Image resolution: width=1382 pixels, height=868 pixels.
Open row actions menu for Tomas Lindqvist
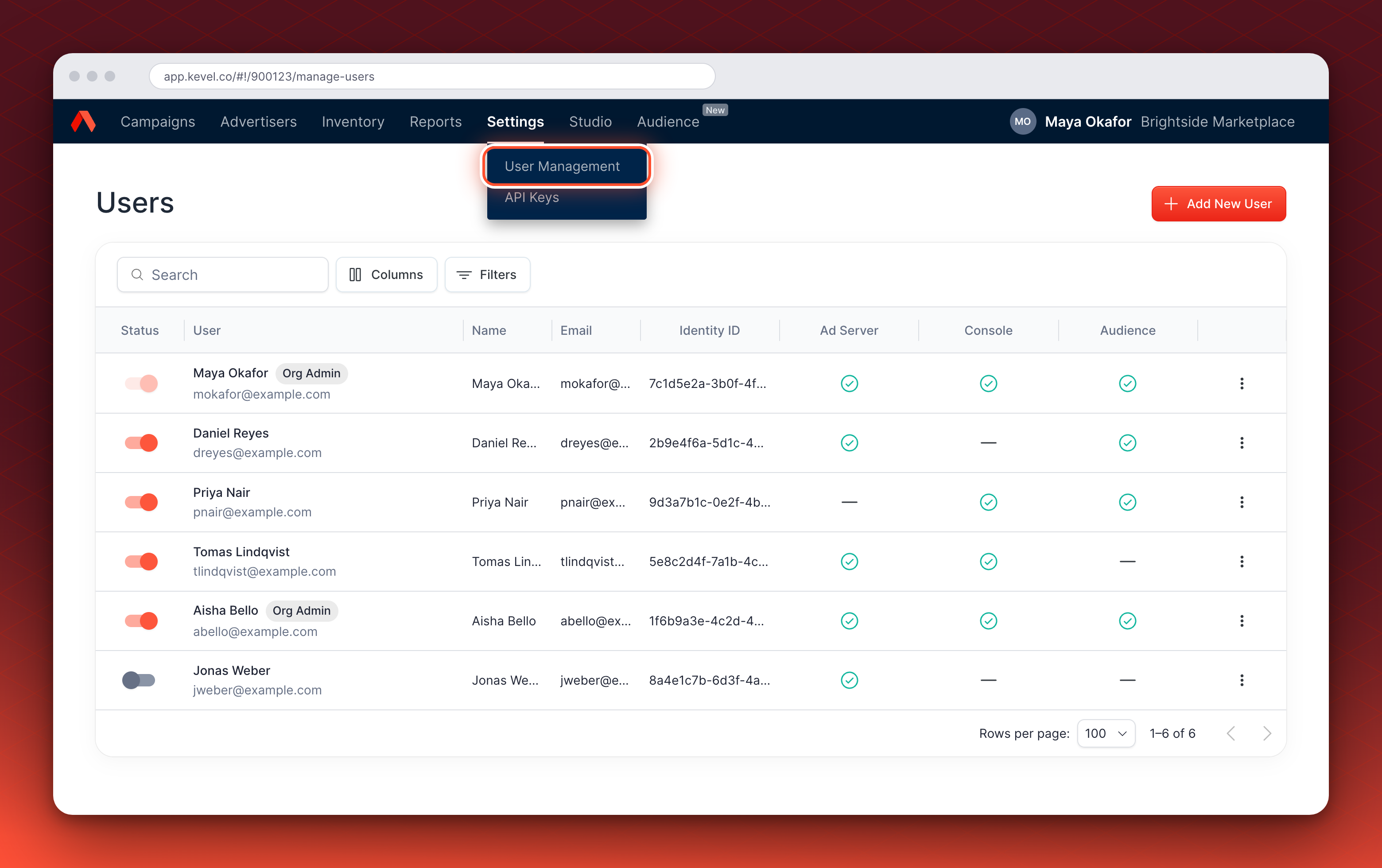tap(1242, 562)
